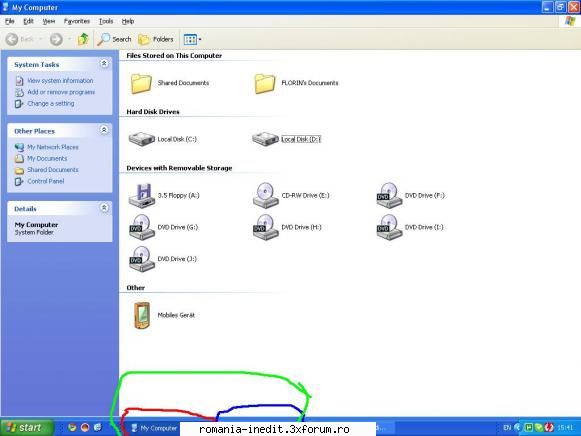Click the red tray icon beside clock

coord(549,428)
